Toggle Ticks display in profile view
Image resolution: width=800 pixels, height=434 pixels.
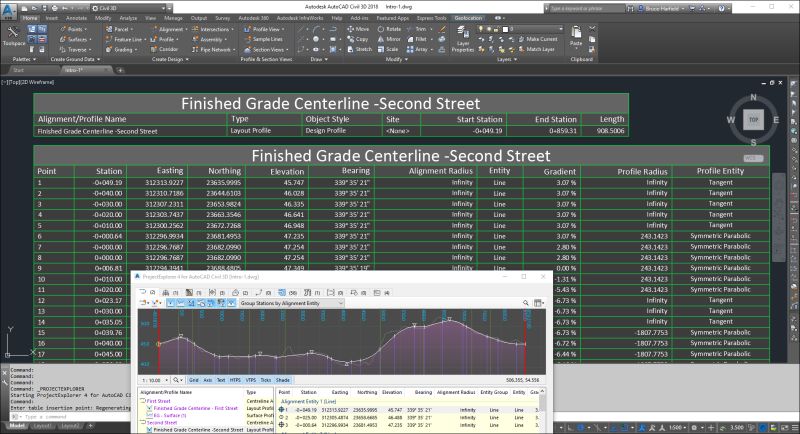tap(266, 380)
